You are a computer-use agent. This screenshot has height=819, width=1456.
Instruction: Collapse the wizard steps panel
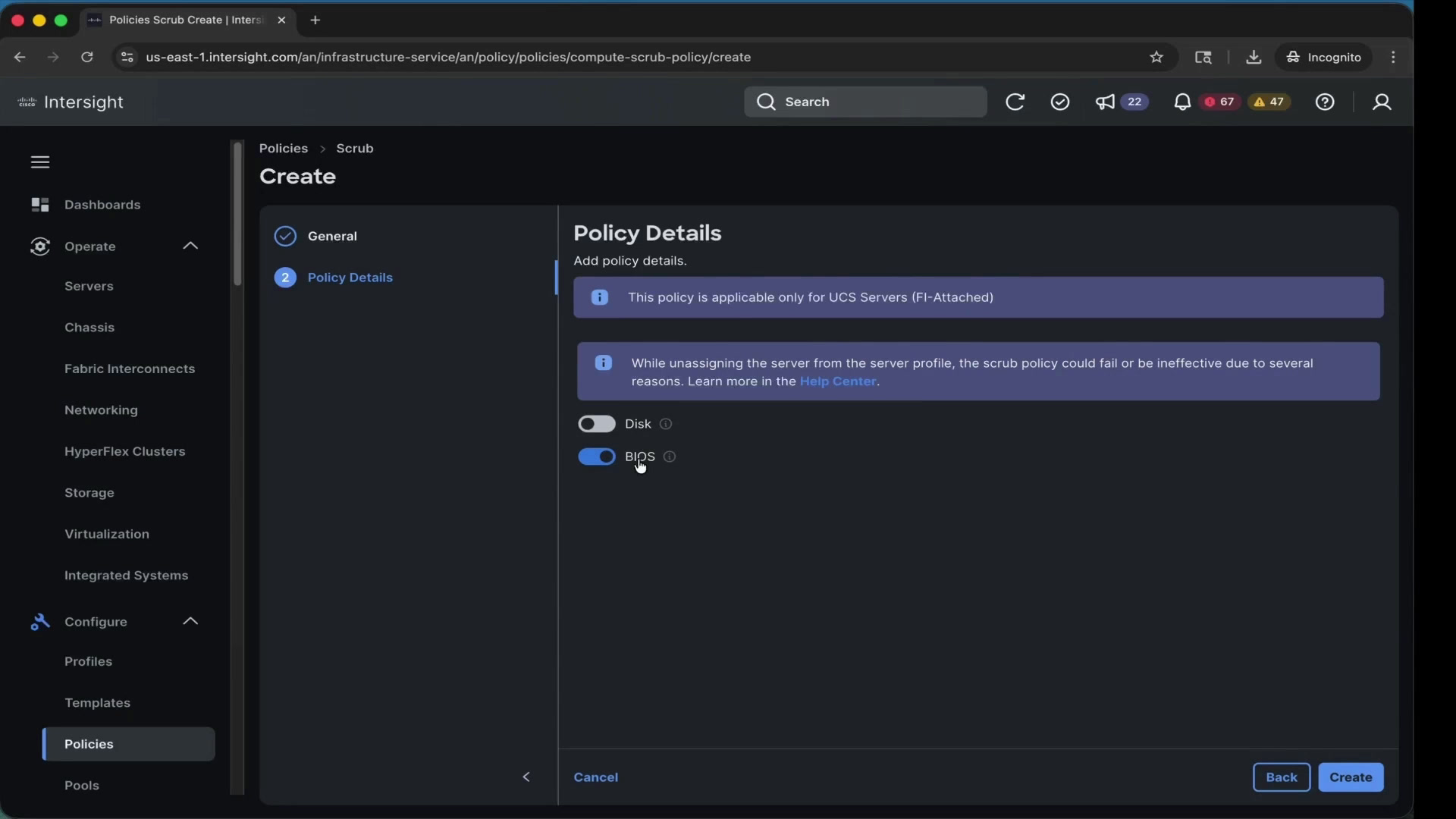(x=526, y=777)
